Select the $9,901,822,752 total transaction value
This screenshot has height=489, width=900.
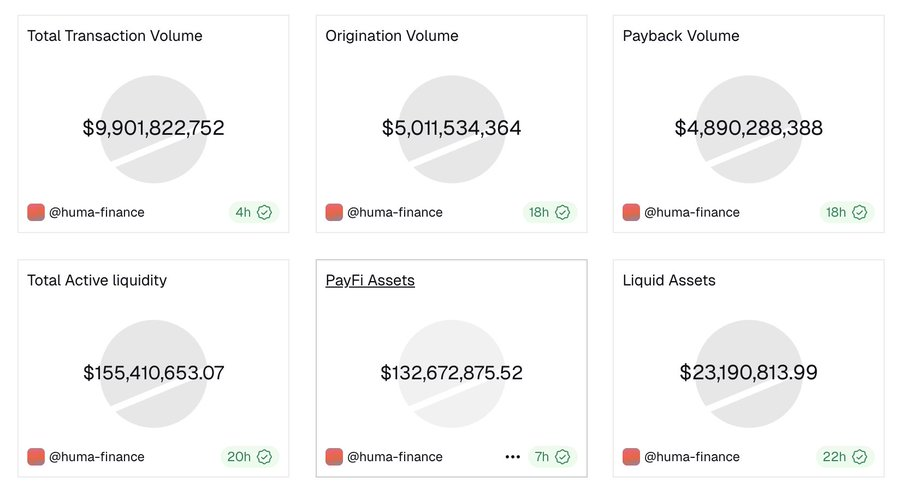(x=153, y=128)
